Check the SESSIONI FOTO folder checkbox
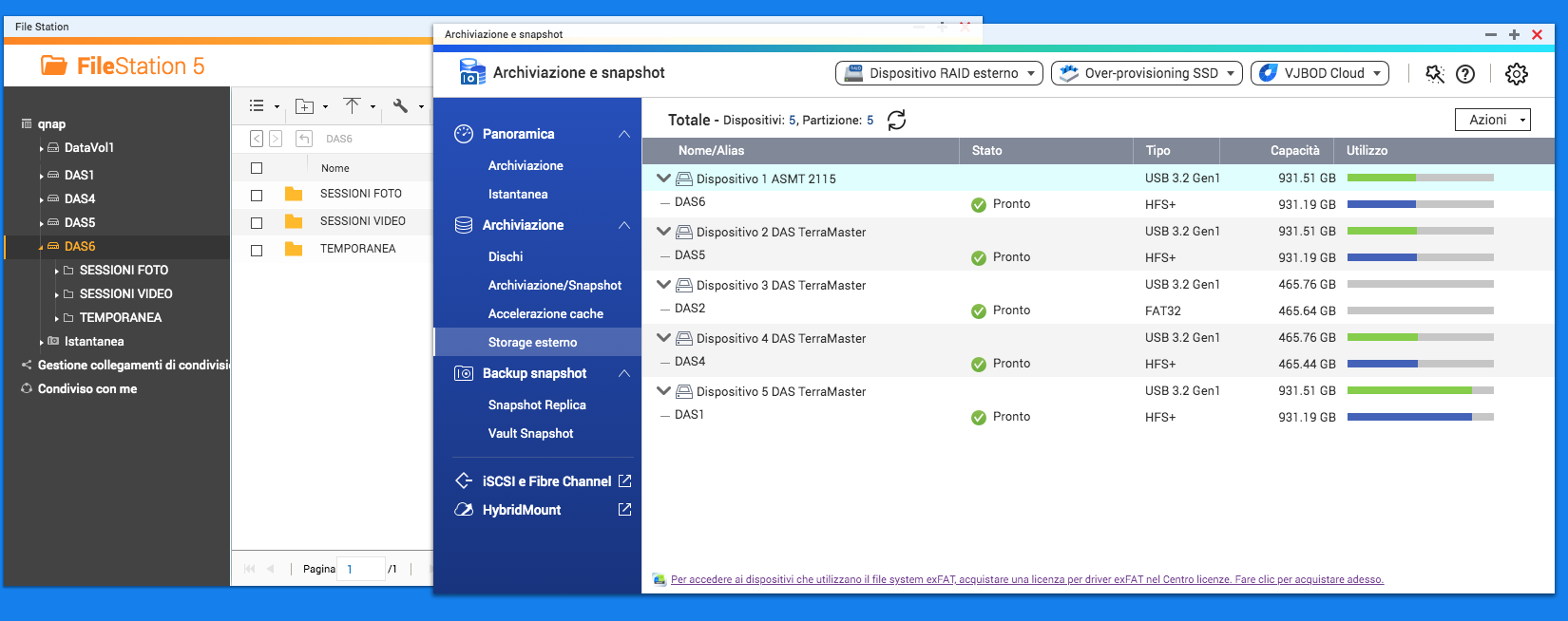 coord(257,195)
